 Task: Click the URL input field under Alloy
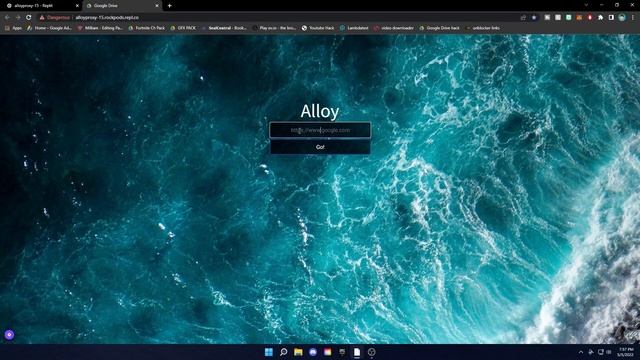(x=320, y=130)
